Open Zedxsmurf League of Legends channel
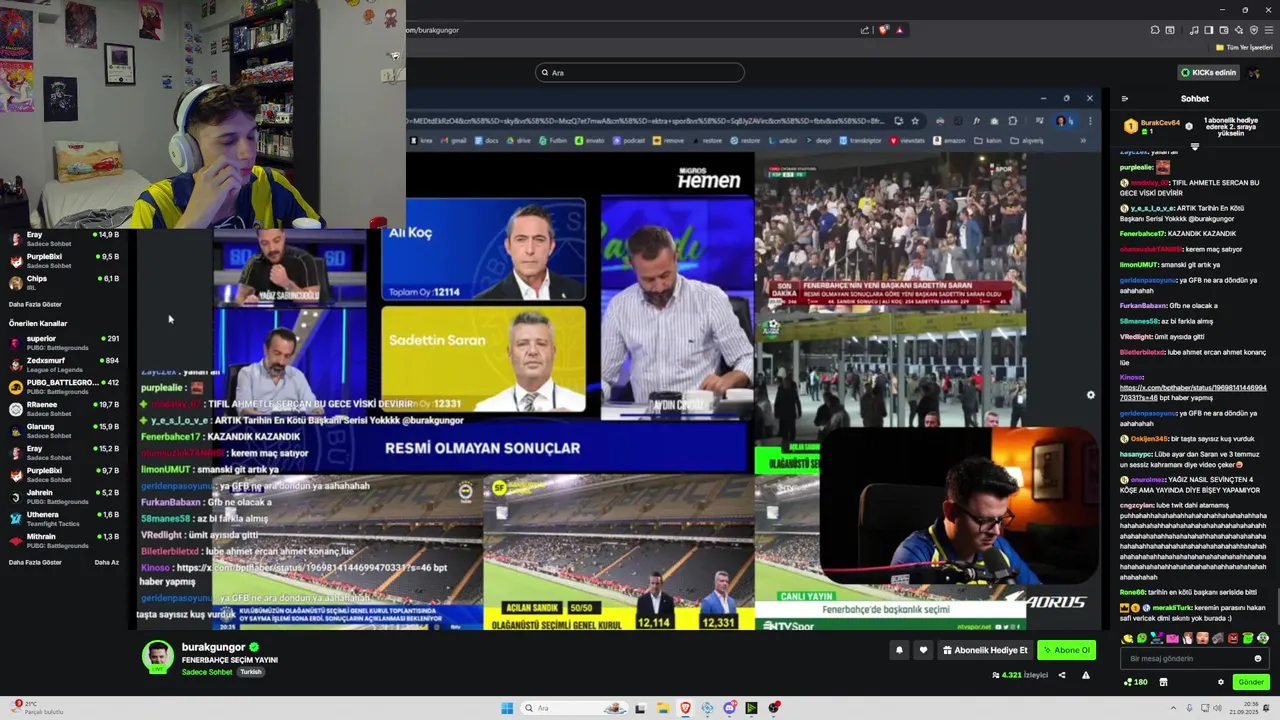 pos(64,364)
